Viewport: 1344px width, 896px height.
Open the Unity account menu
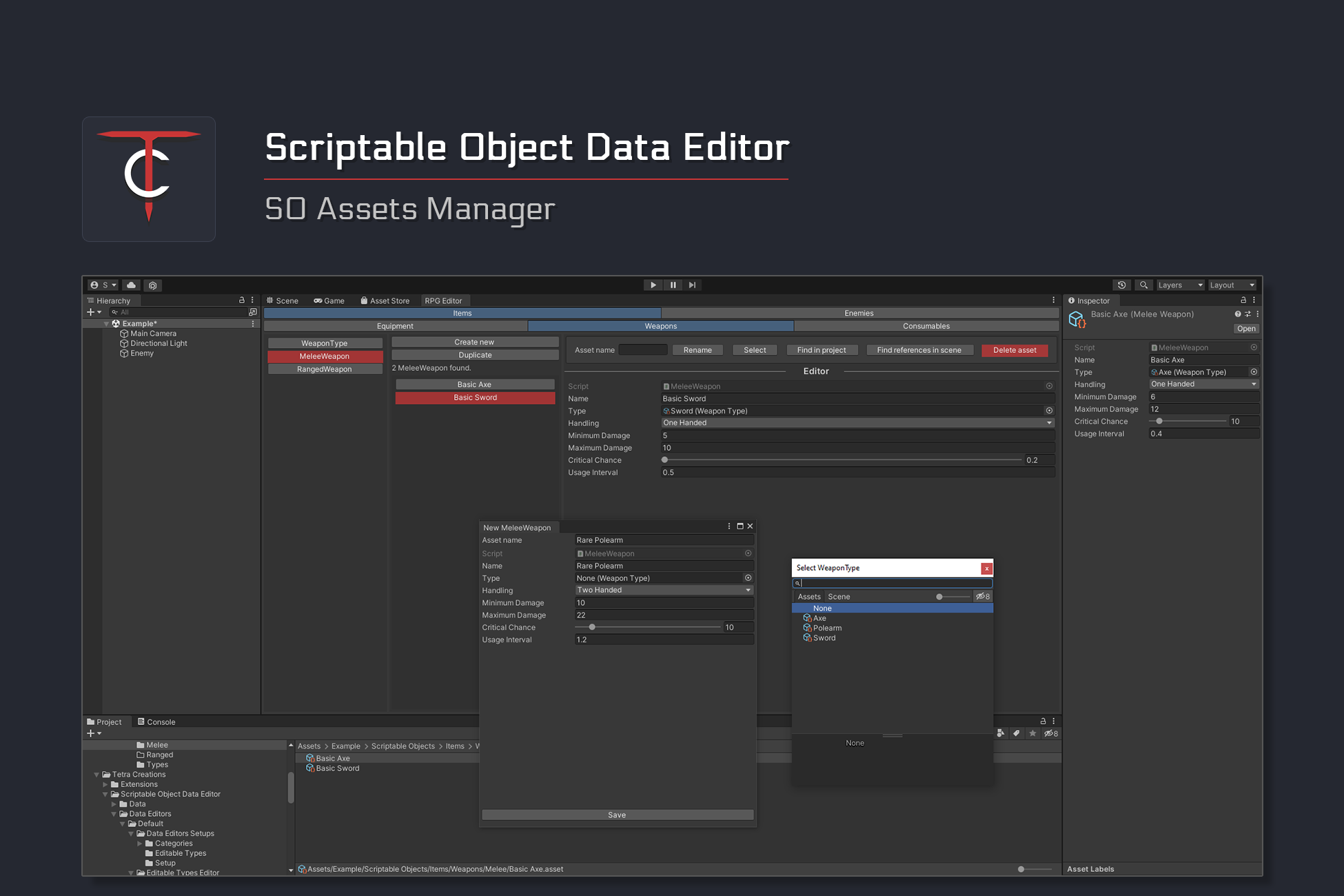click(103, 285)
